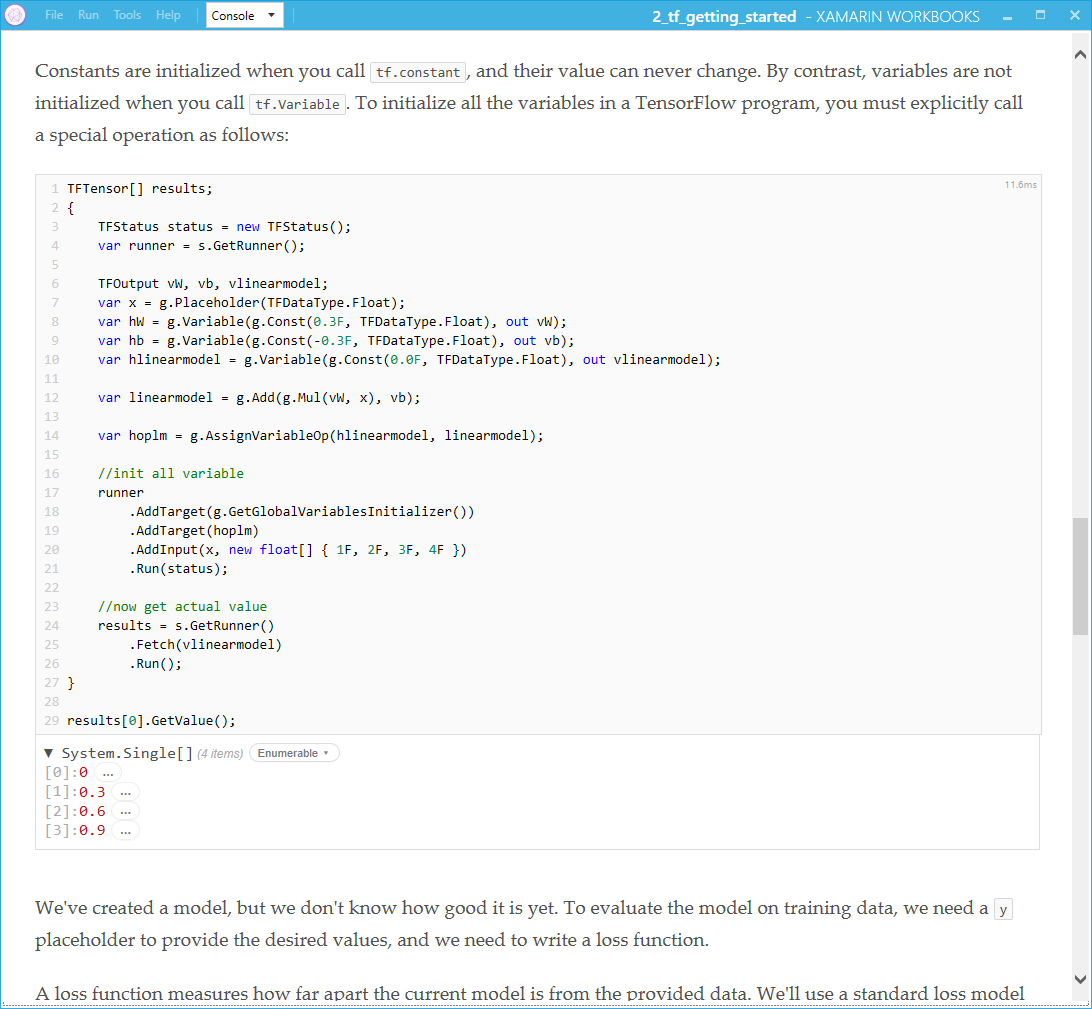Click the inline y placeholder code

[1003, 909]
